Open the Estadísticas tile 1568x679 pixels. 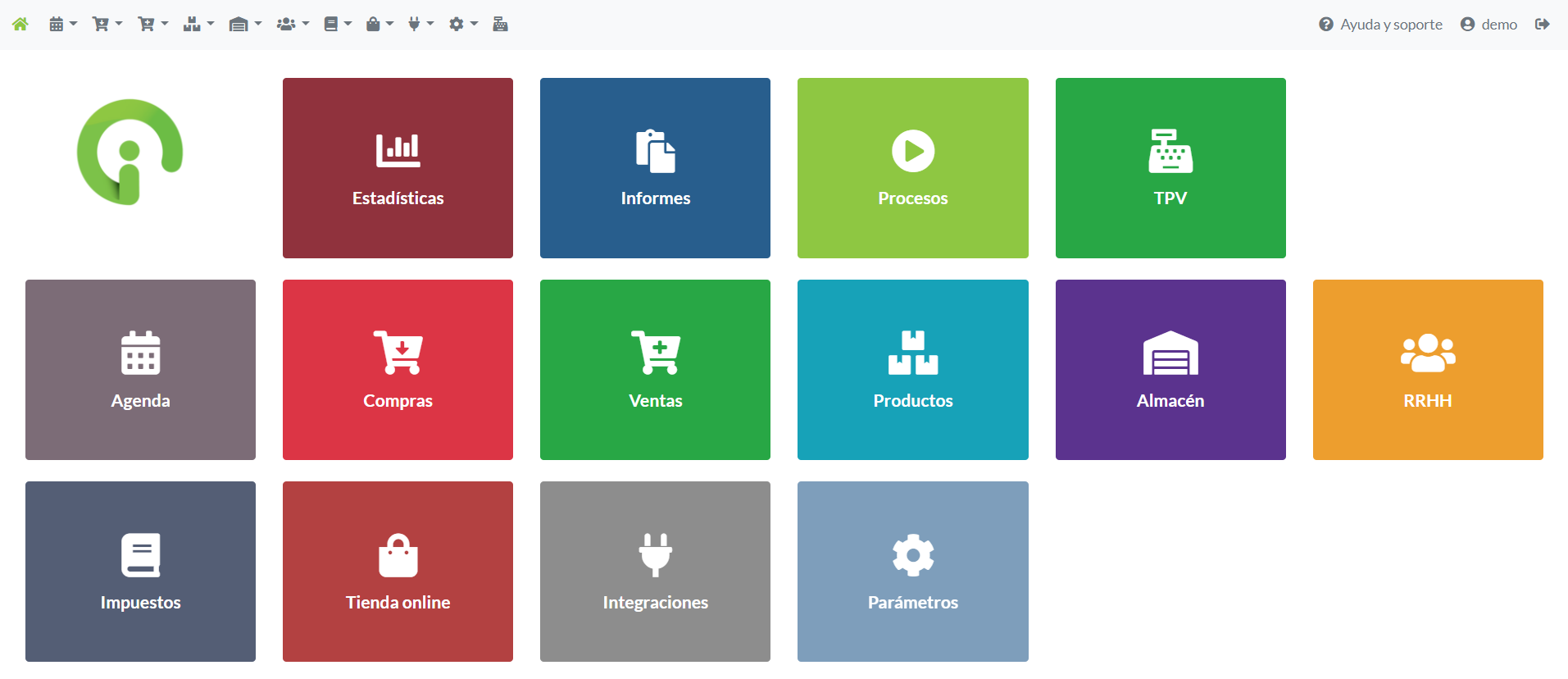[x=398, y=168]
